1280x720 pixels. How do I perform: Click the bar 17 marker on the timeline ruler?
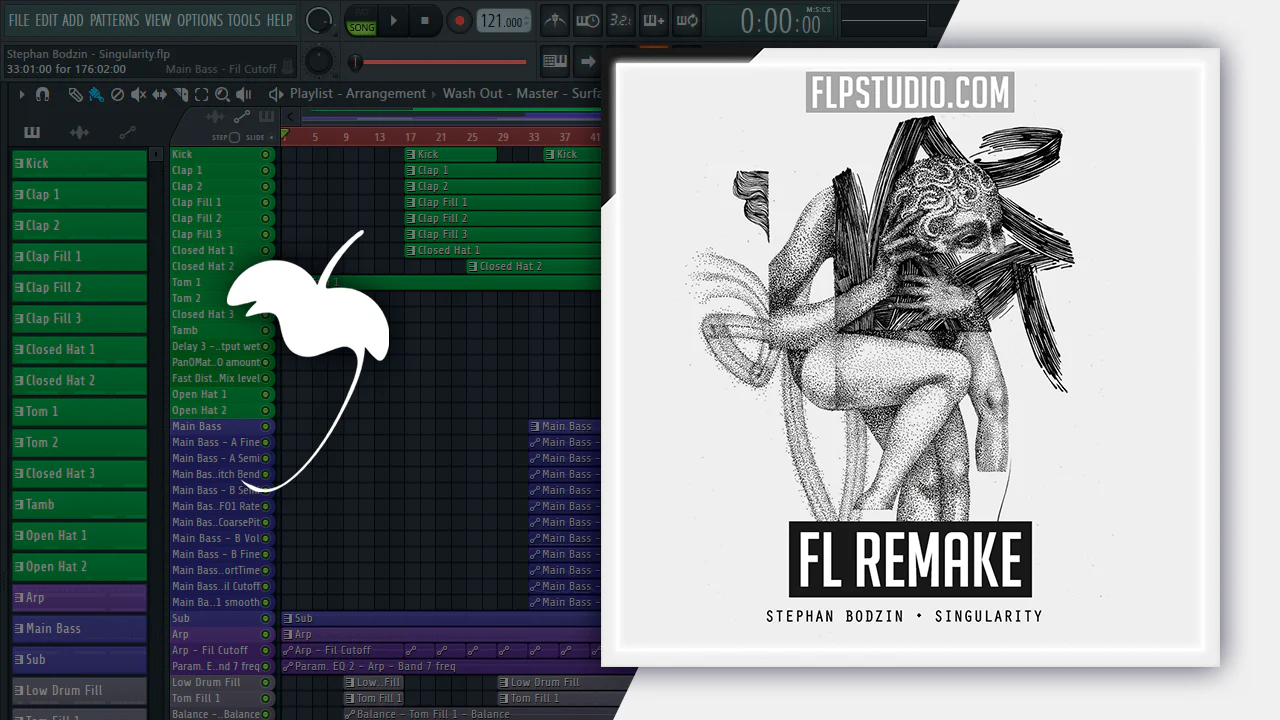tap(410, 137)
